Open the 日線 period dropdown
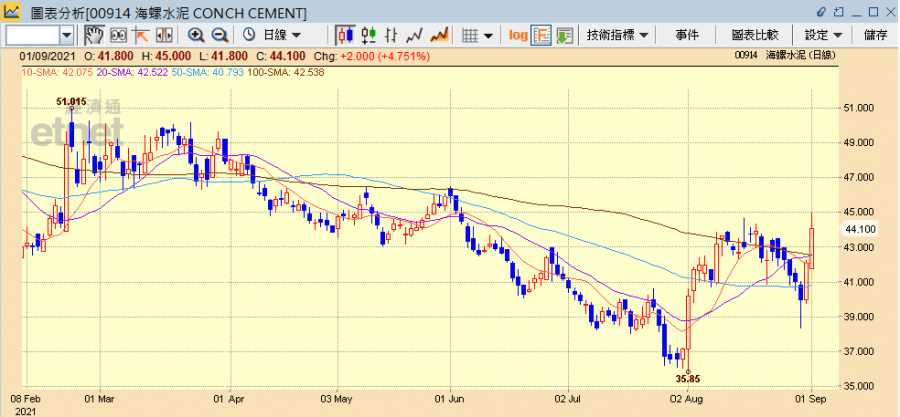This screenshot has width=900, height=417. click(274, 35)
